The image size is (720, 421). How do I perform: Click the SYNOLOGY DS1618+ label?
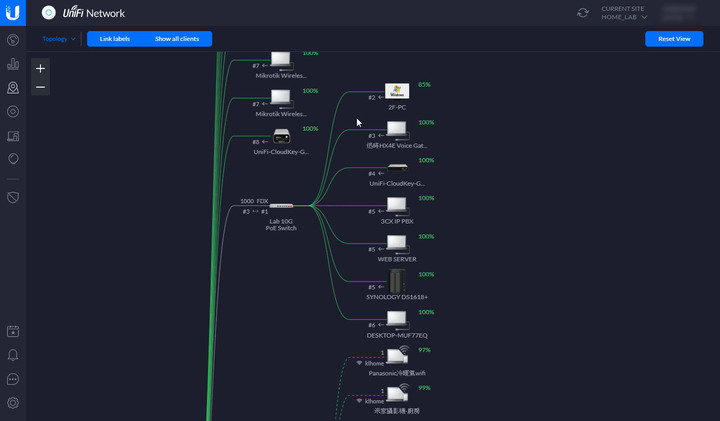point(397,297)
